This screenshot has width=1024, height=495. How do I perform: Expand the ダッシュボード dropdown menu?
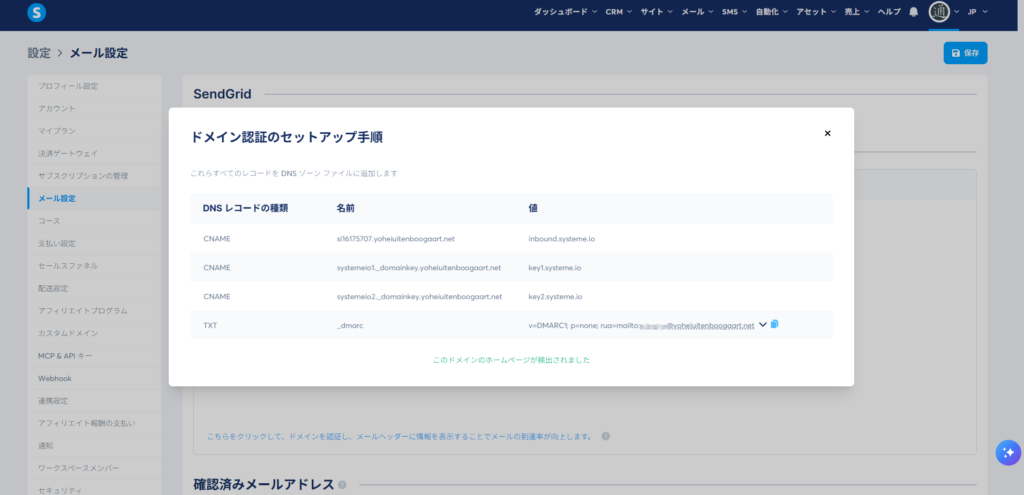click(x=566, y=12)
